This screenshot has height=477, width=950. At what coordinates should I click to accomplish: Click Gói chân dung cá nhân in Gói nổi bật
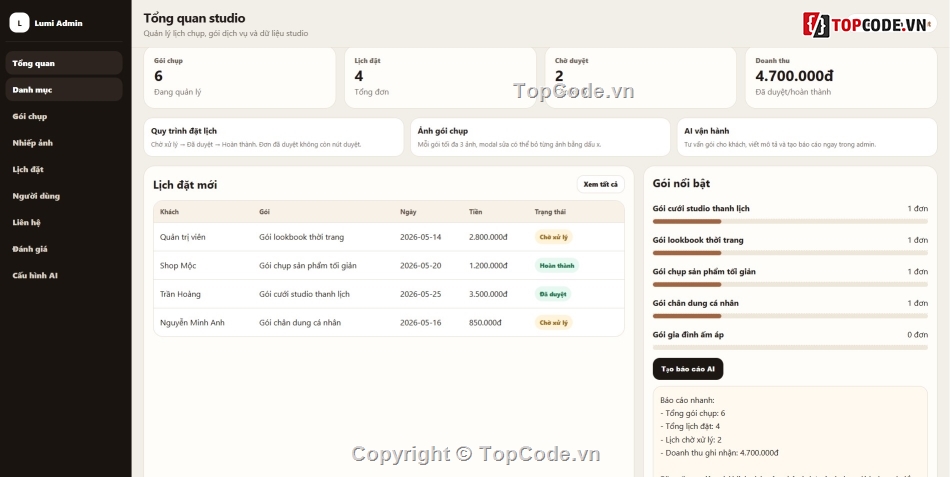696,303
